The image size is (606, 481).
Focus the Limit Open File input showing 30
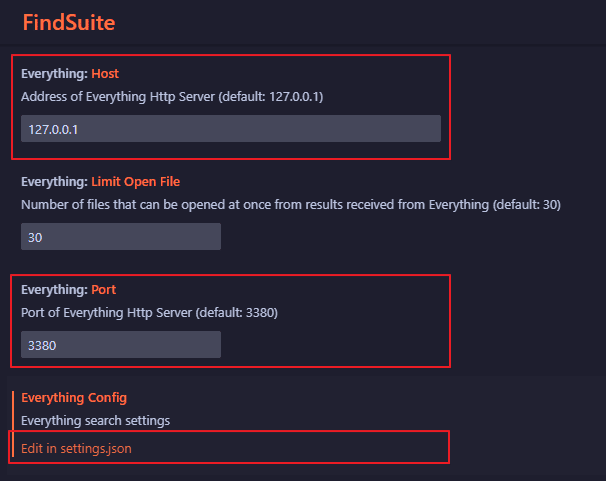coord(121,236)
